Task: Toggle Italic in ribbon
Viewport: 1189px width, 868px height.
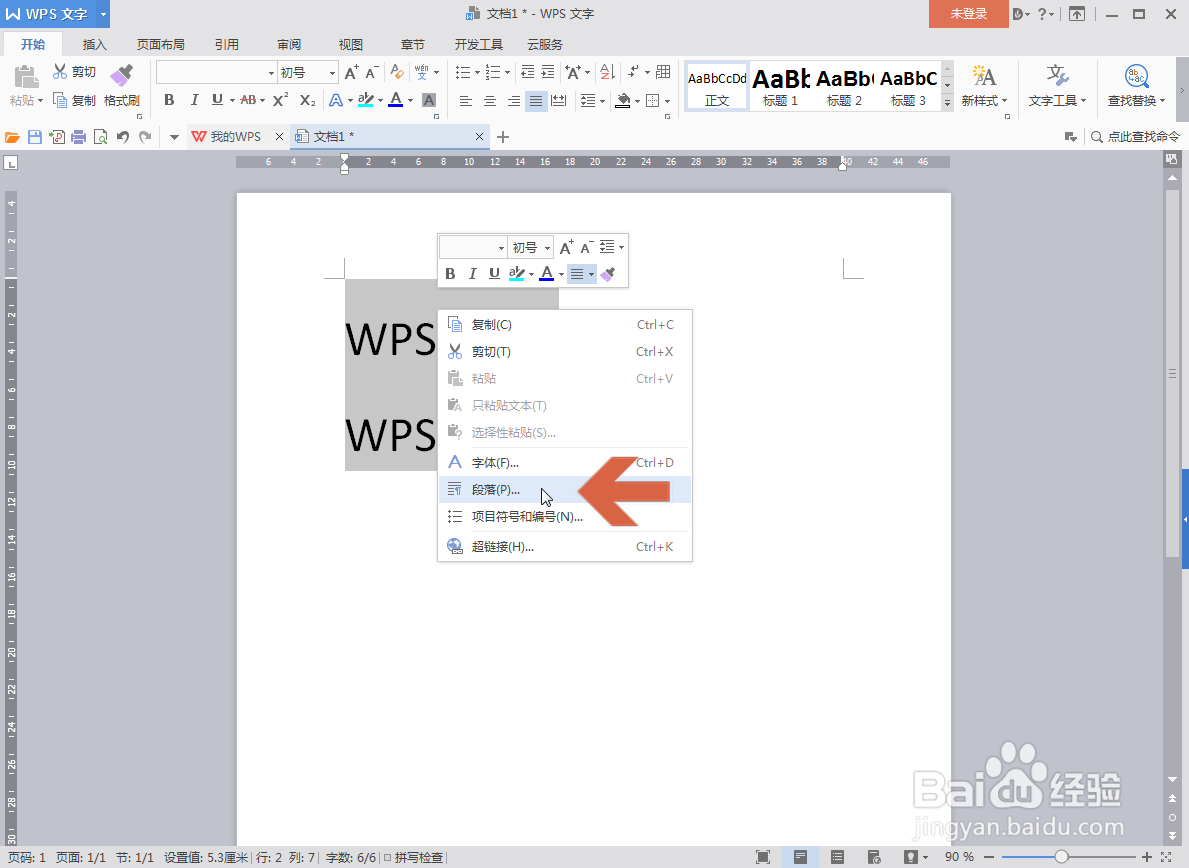Action: click(194, 100)
